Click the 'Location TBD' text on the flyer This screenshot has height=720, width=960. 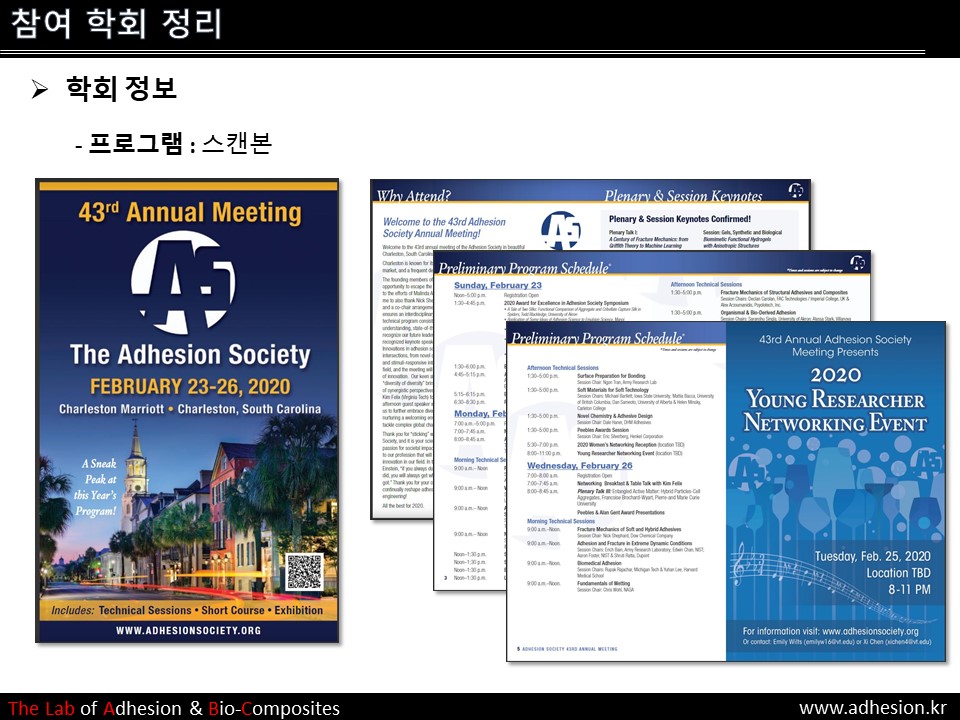pos(898,573)
